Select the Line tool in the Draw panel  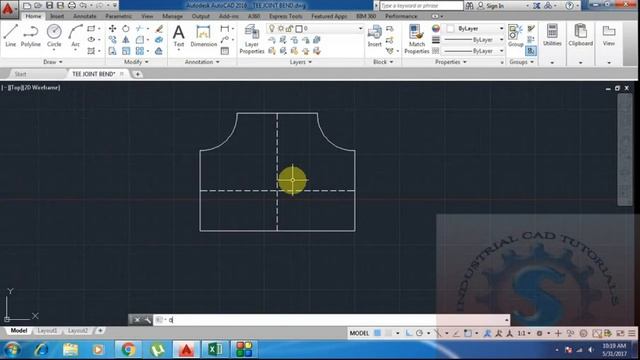point(11,36)
